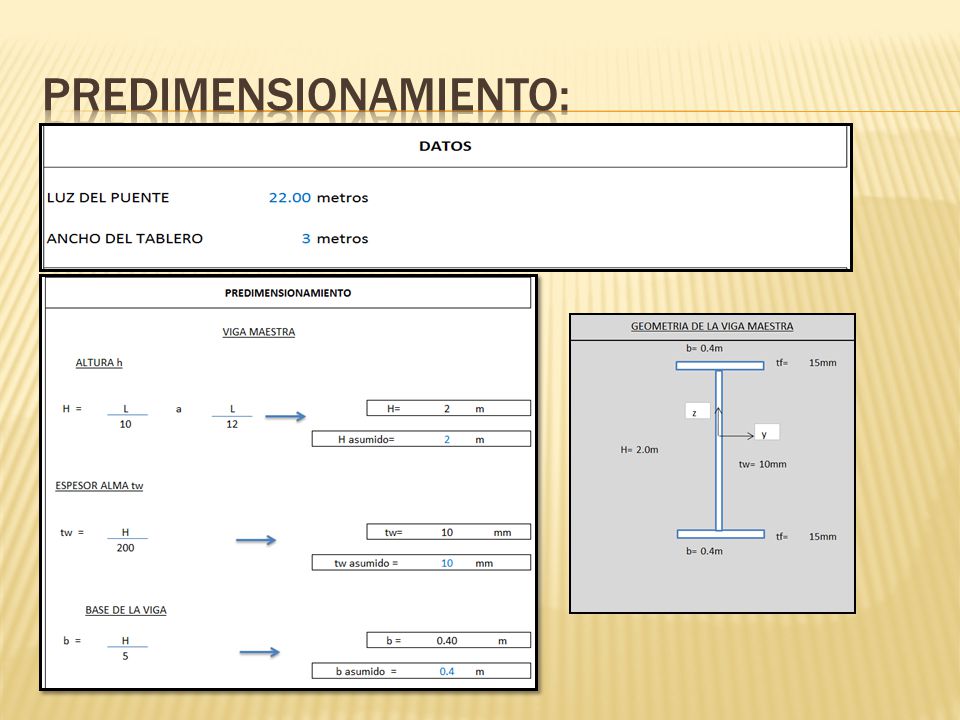Viewport: 960px width, 720px height.
Task: Click the small bold "PREDIMENSIONAMIENTO" table header
Action: [x=288, y=293]
